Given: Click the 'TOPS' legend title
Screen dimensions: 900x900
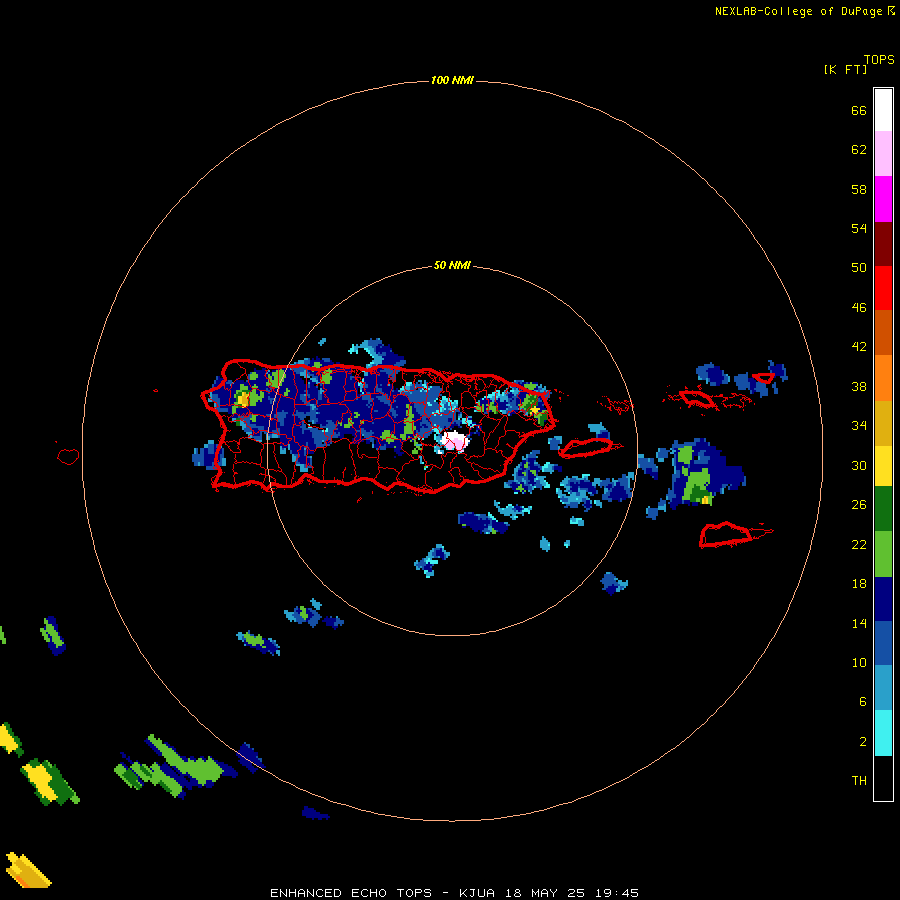Looking at the screenshot, I should click(x=879, y=60).
